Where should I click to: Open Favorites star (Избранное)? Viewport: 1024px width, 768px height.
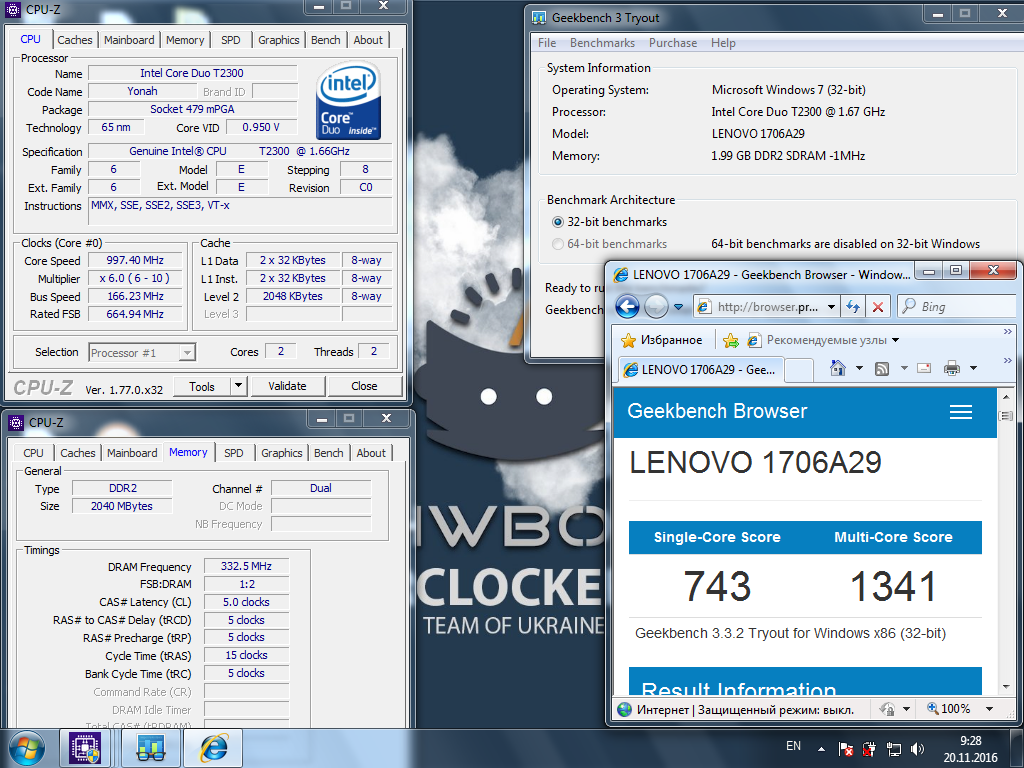(662, 340)
